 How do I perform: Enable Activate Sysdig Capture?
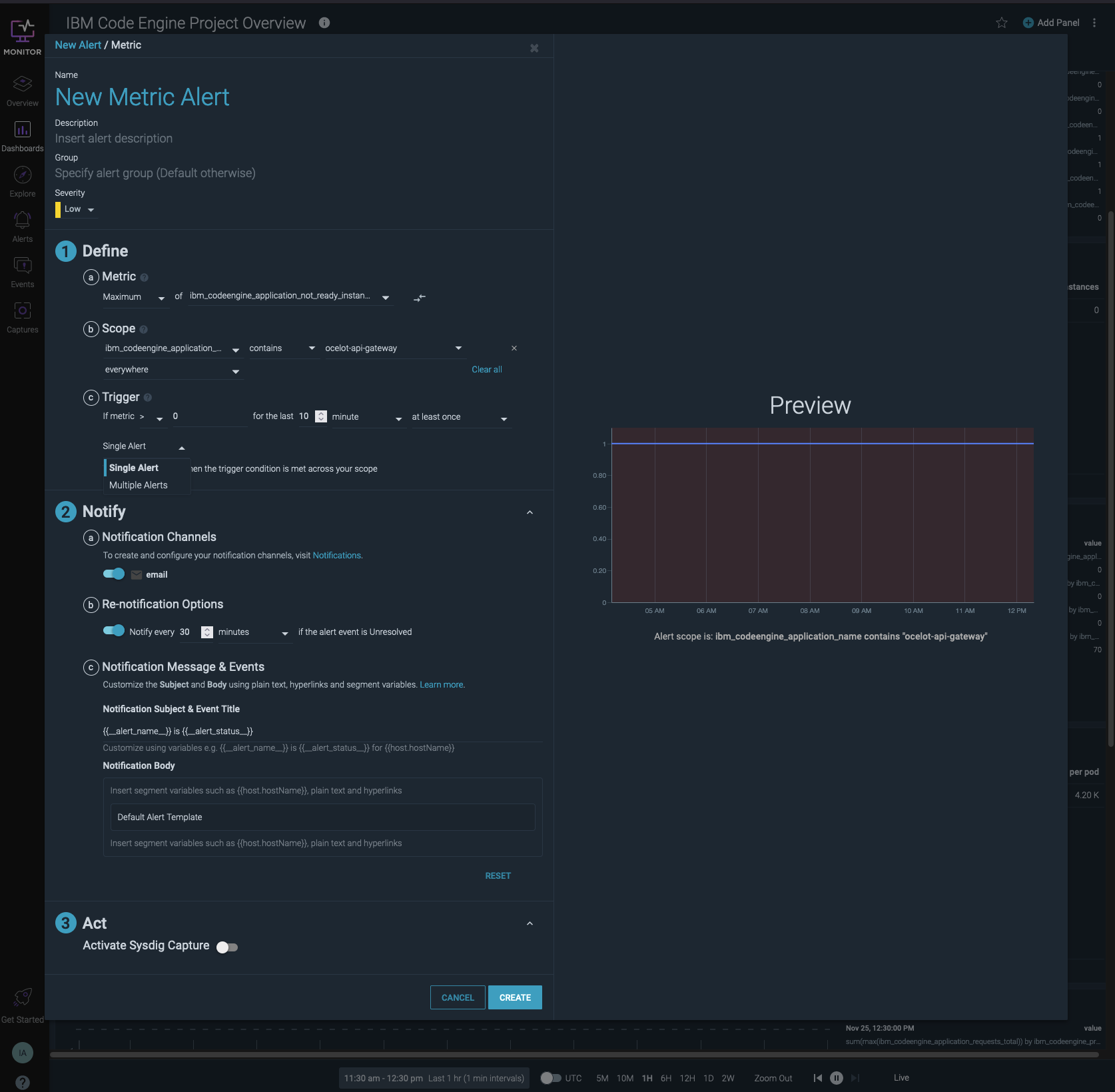point(227,947)
